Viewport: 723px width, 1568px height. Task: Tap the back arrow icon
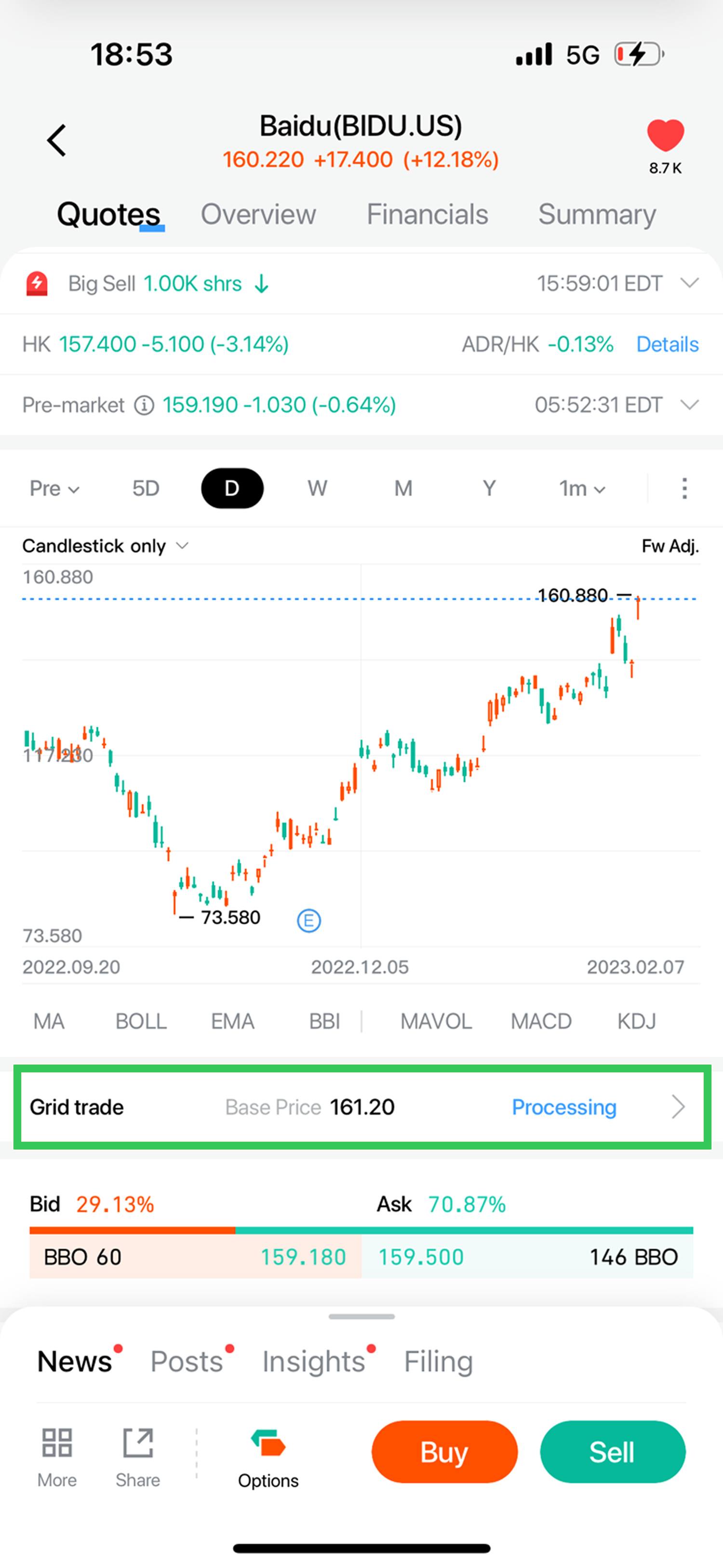[56, 141]
